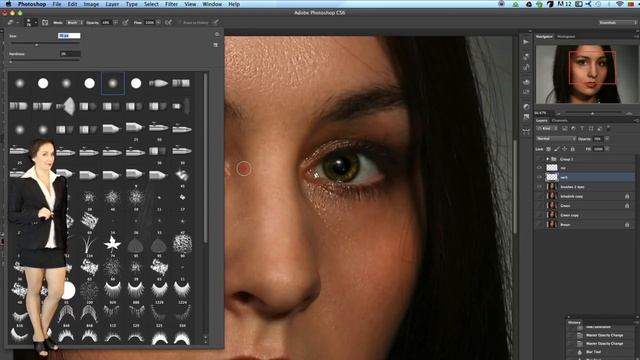Image resolution: width=640 pixels, height=360 pixels.
Task: Show the Green copy layer
Action: coord(539,215)
